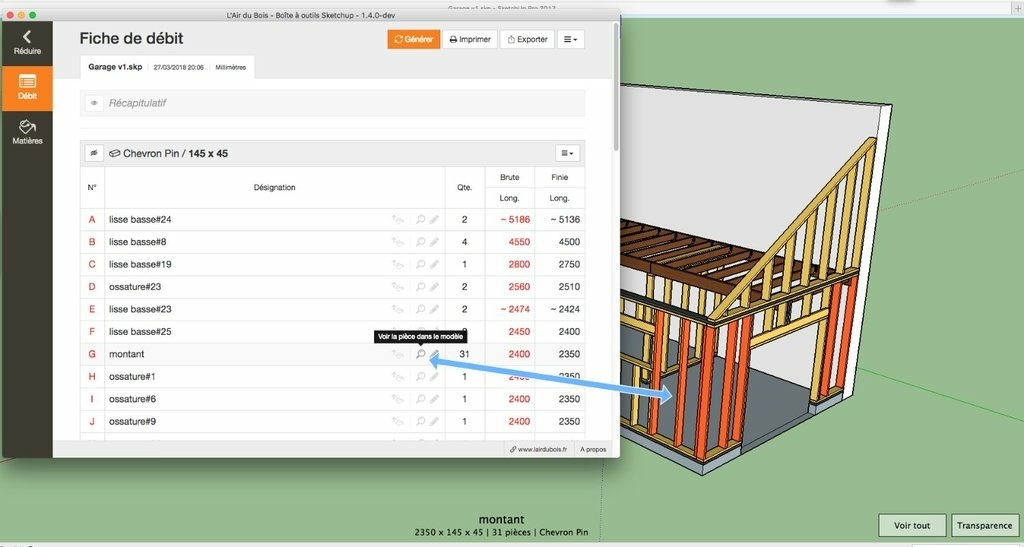This screenshot has width=1024, height=547.
Task: Edit ossature#23 with pencil icon
Action: pos(434,287)
